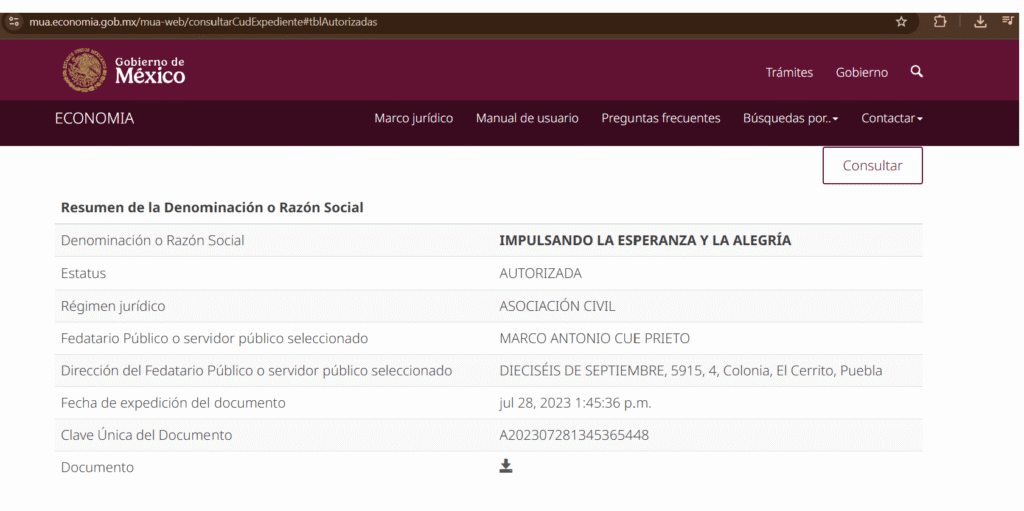Bookmark this page with the star icon

tap(901, 21)
